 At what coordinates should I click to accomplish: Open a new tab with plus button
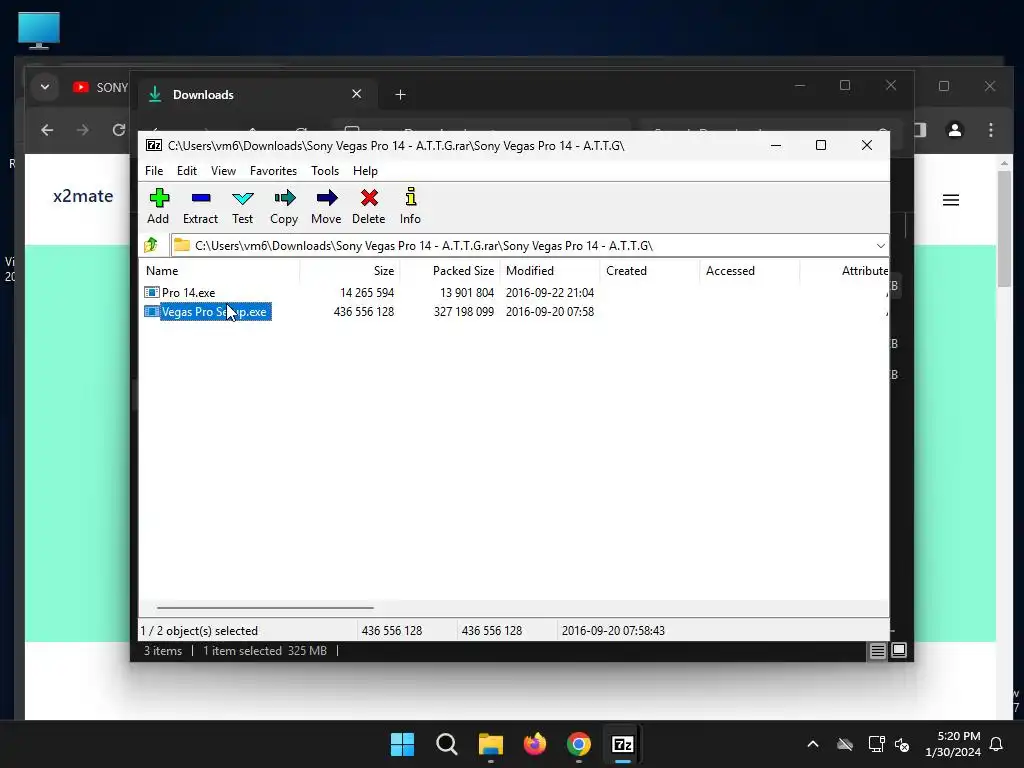400,95
